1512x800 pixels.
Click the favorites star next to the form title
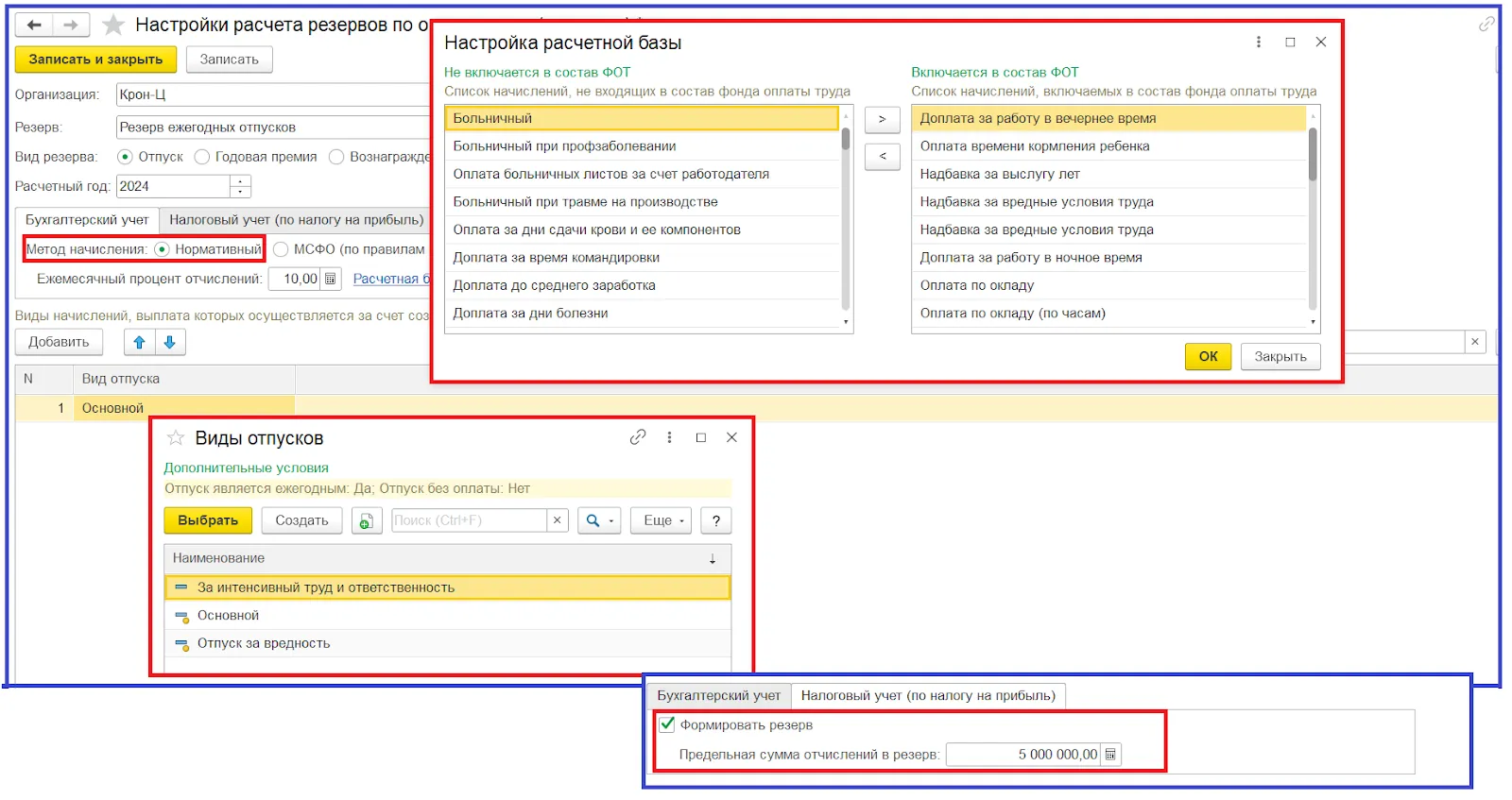[x=113, y=25]
